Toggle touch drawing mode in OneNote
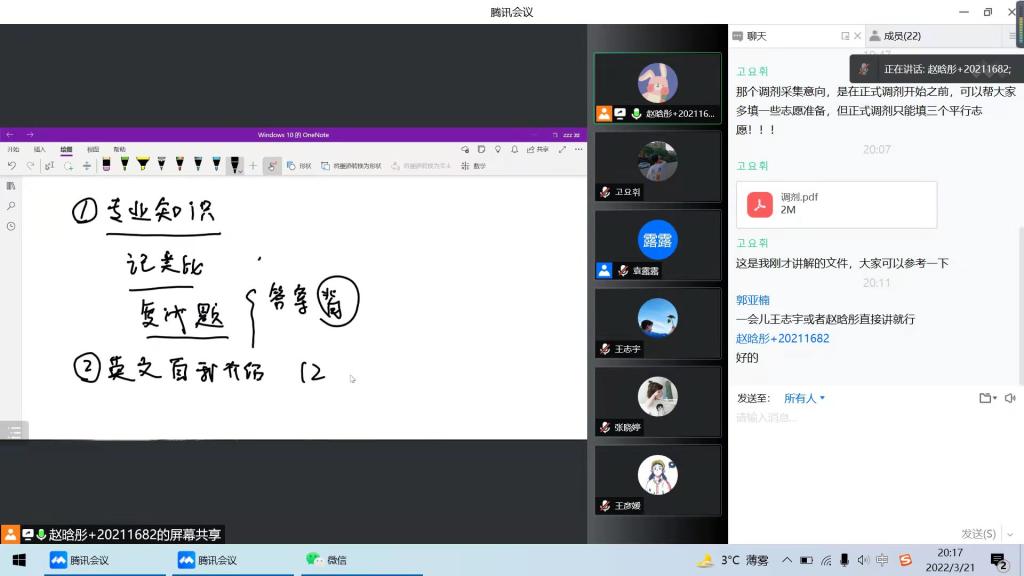 271,166
